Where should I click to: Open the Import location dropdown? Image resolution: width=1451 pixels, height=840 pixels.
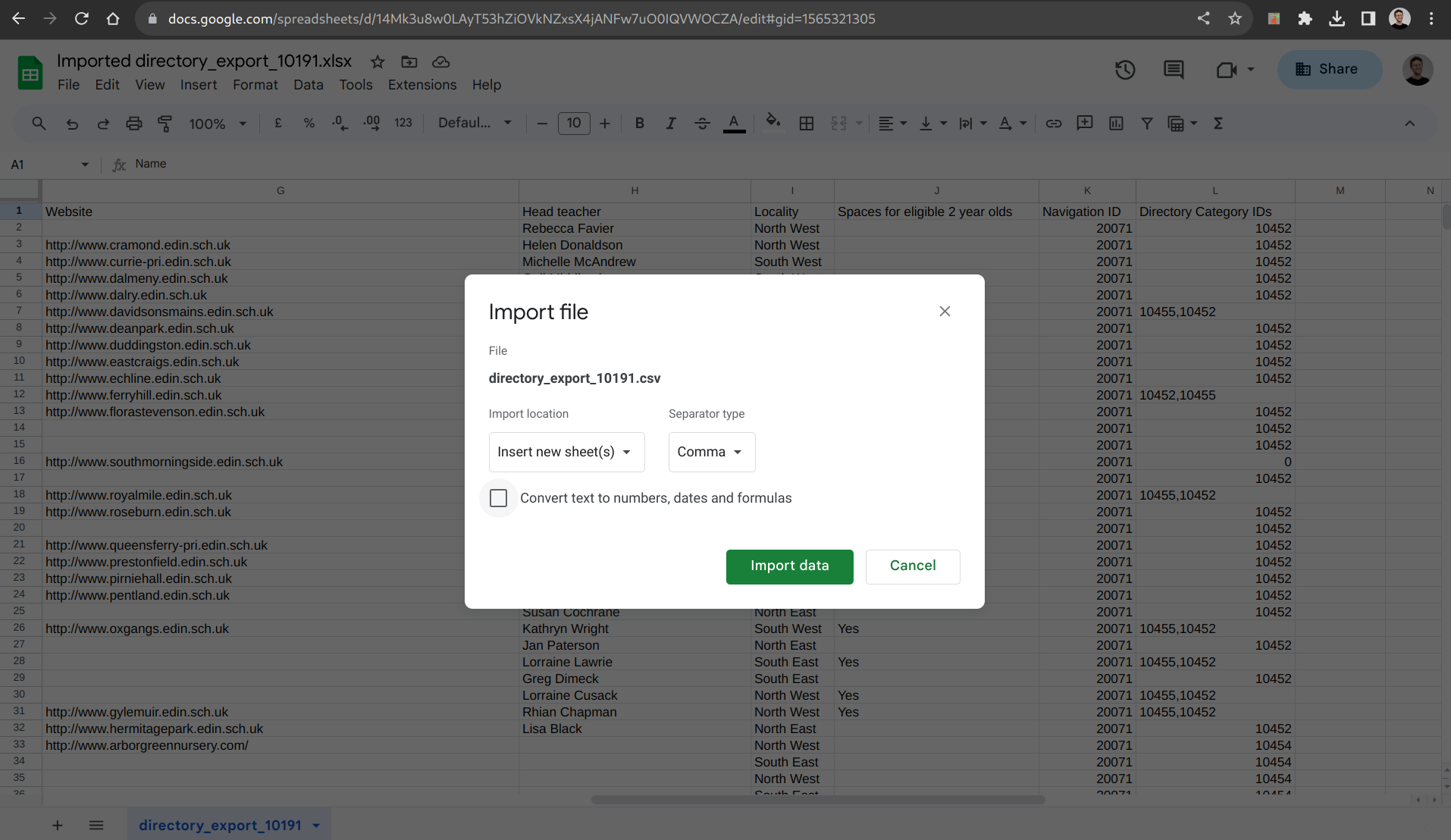point(566,452)
